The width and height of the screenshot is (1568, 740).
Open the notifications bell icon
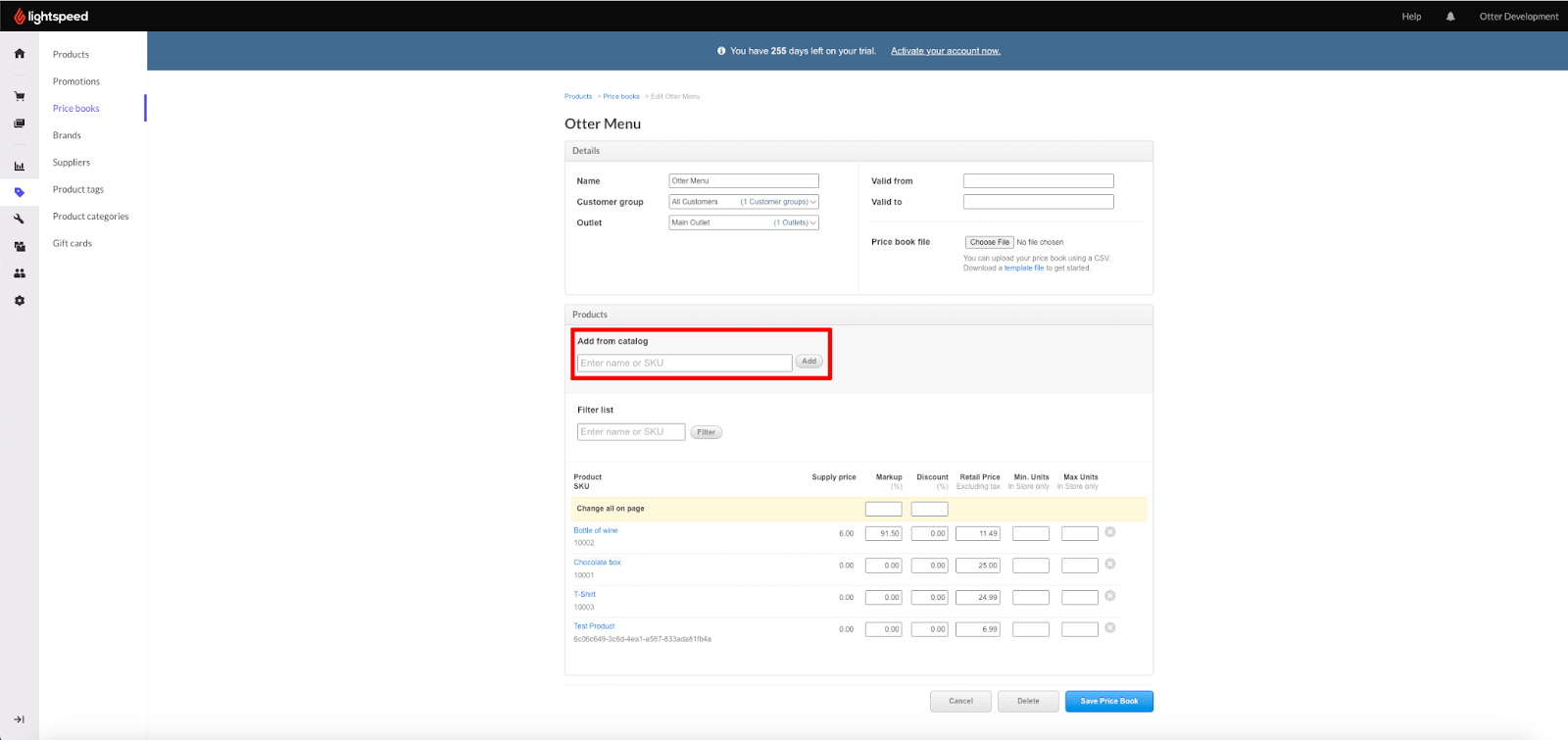pyautogui.click(x=1450, y=17)
